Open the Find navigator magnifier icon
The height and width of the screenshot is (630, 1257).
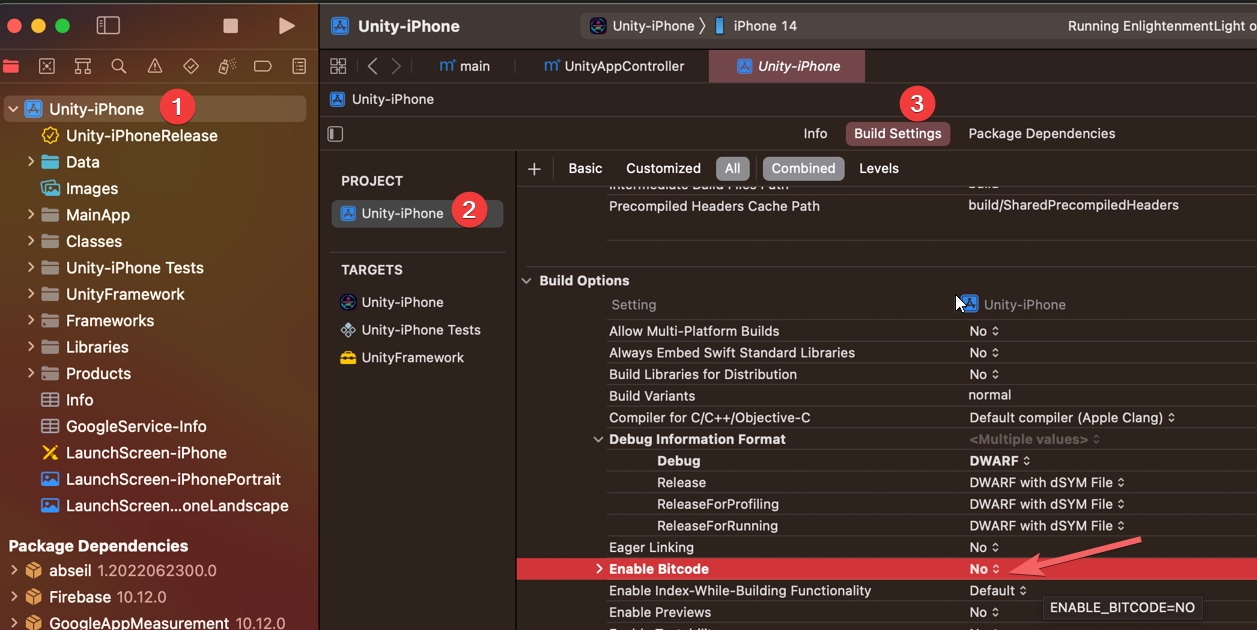coord(119,66)
